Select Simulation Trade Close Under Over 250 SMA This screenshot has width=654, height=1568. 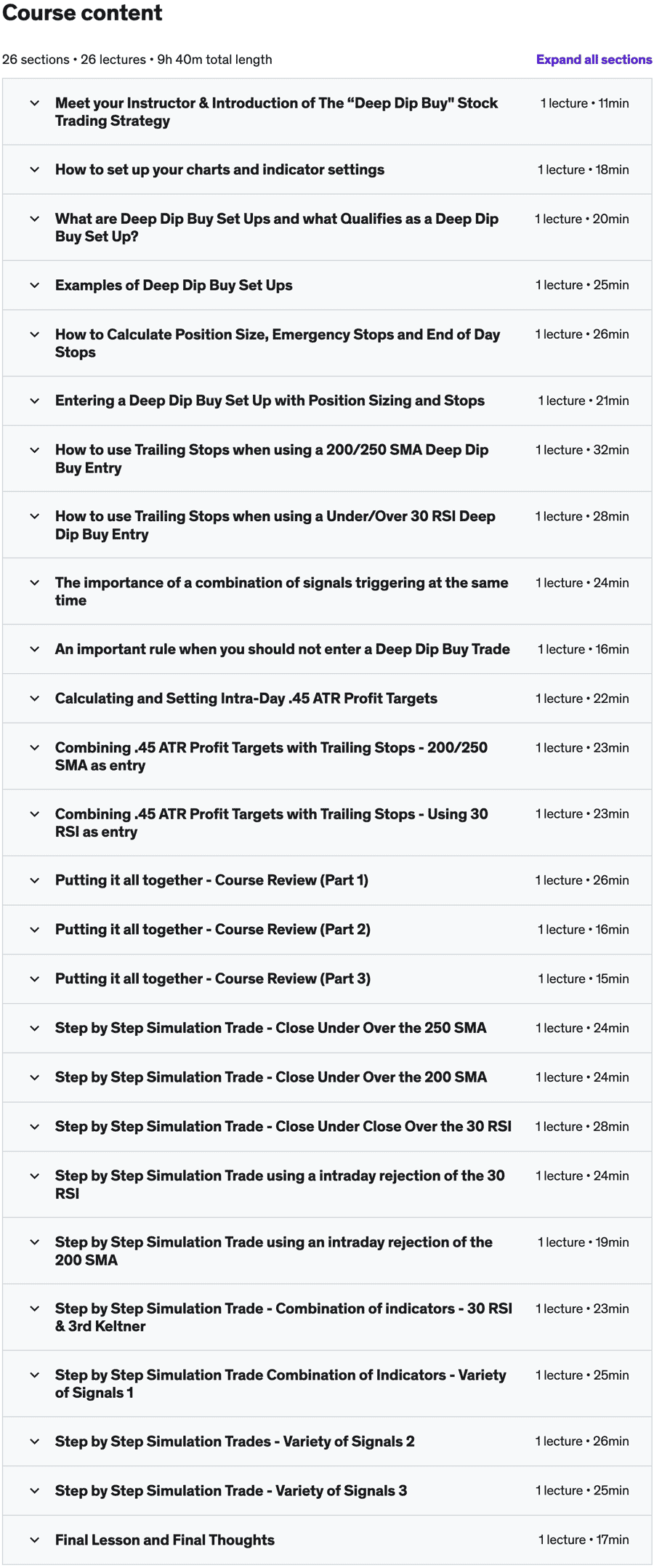pos(270,1028)
